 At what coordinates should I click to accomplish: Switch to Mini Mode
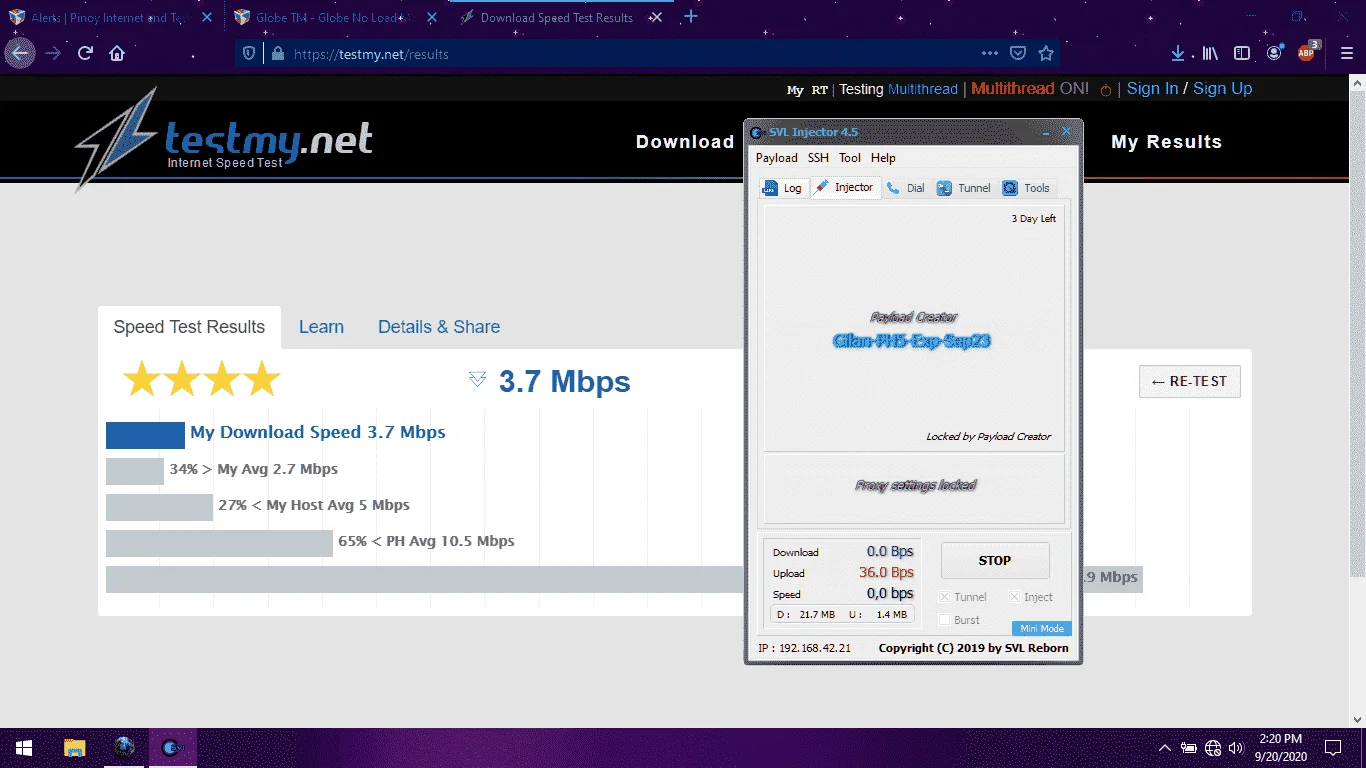coord(1041,629)
